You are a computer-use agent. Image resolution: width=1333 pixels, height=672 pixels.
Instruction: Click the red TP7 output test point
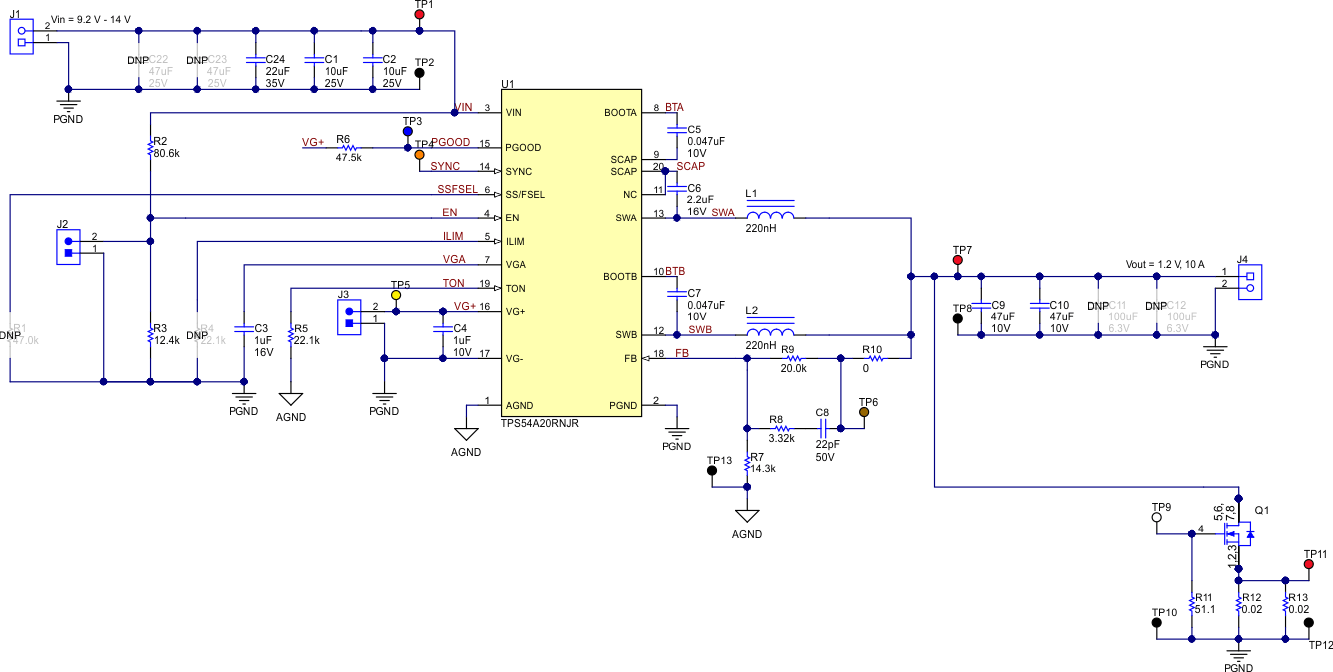click(958, 259)
